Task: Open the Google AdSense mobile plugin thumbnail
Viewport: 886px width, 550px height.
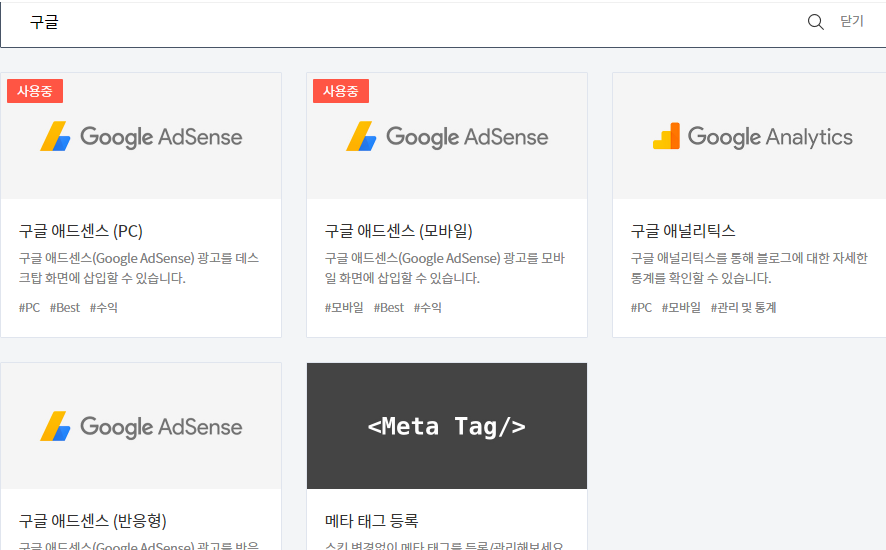Action: [447, 136]
